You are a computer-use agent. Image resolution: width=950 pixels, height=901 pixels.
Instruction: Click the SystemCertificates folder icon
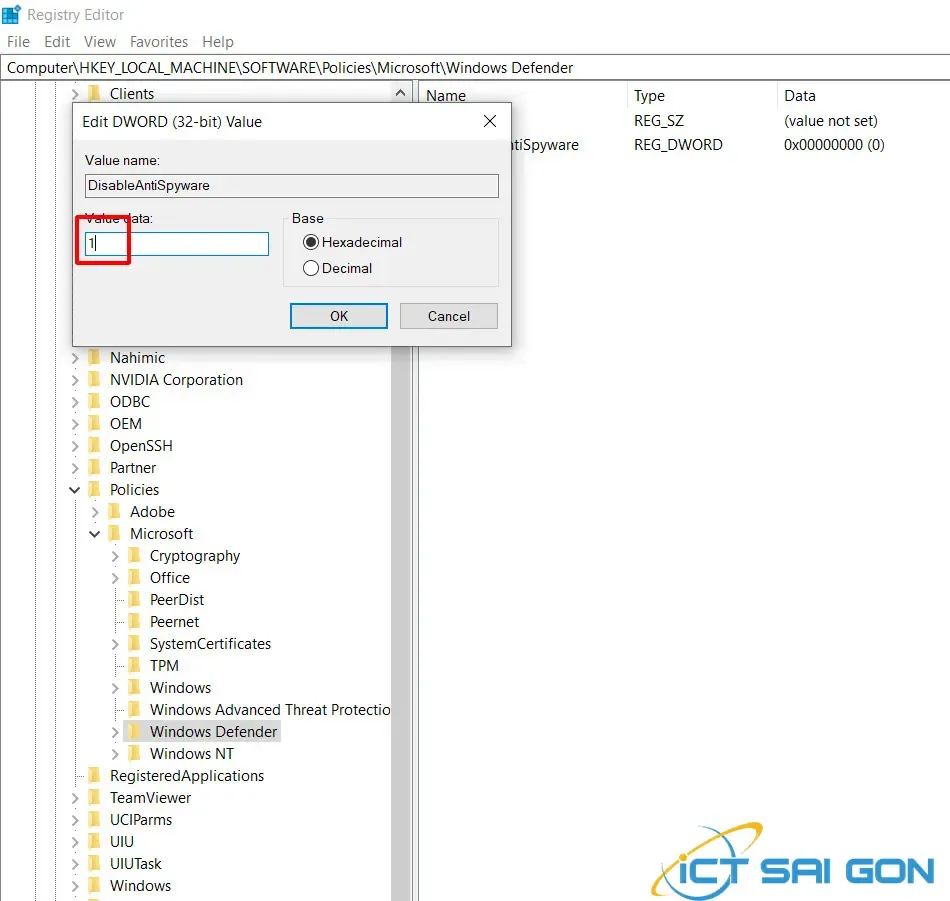click(134, 643)
